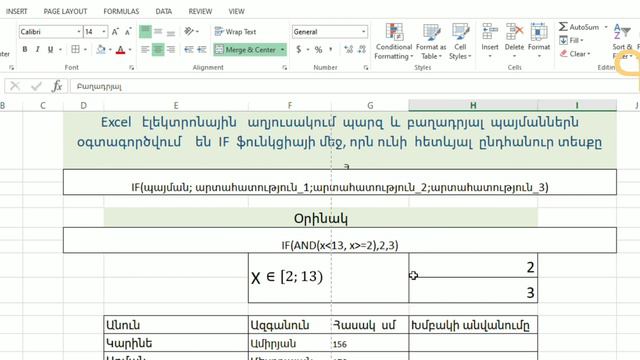This screenshot has width=640, height=360.
Task: Open Conditional Formatting menu
Action: click(x=394, y=41)
